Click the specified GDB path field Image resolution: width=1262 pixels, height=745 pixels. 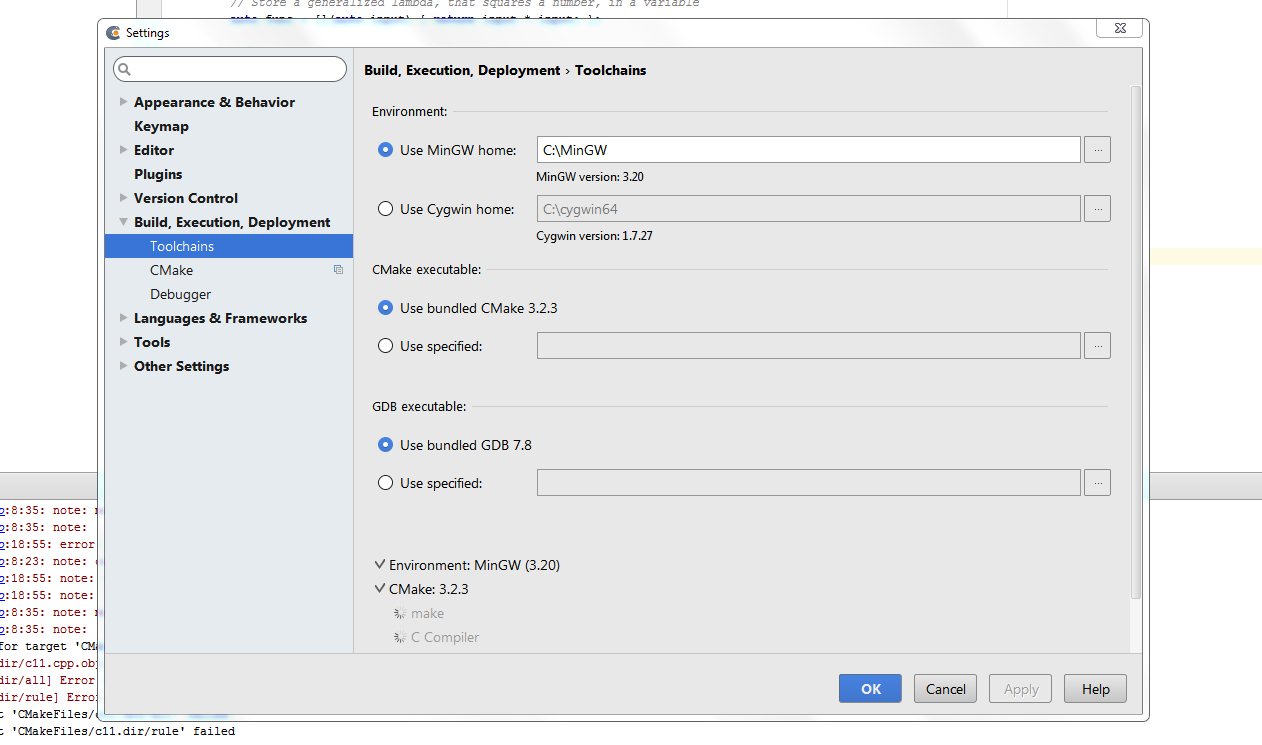click(809, 483)
